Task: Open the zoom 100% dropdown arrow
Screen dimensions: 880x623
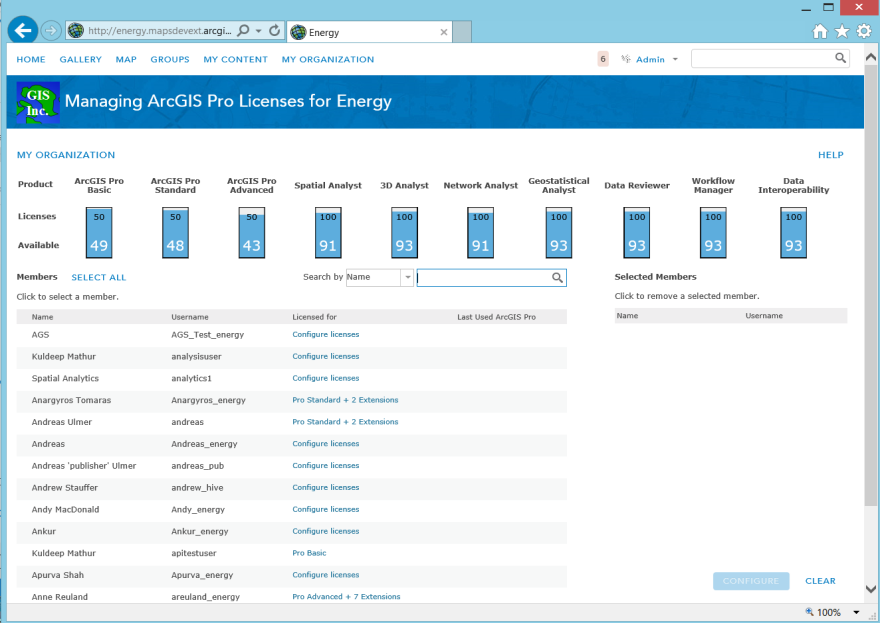Action: click(856, 612)
